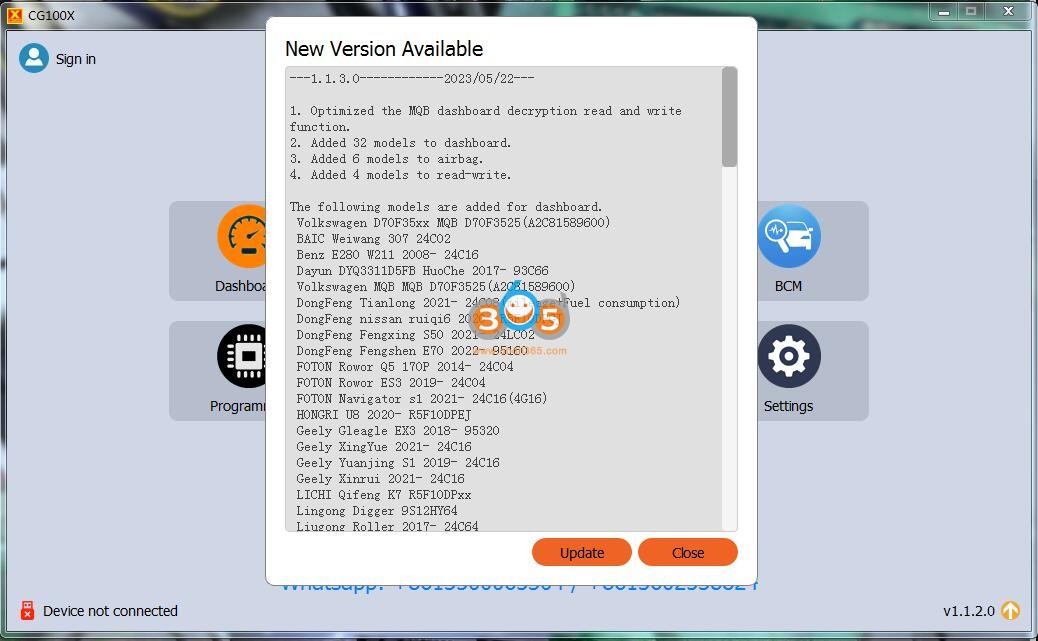Open the BCM car diagnostic icon
The image size is (1038, 641).
point(788,236)
